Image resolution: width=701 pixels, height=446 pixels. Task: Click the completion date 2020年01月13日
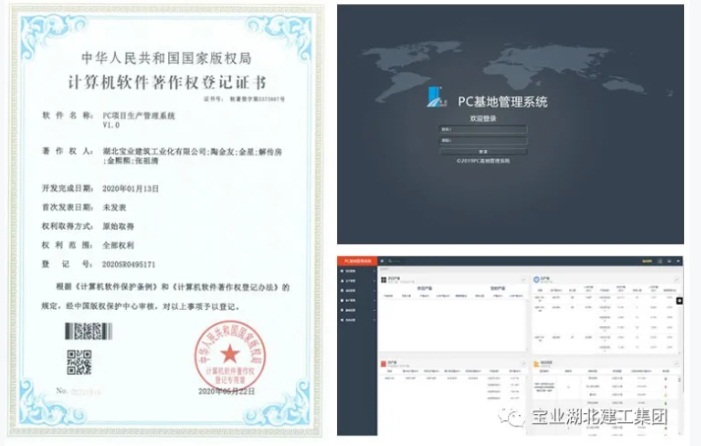point(131,189)
